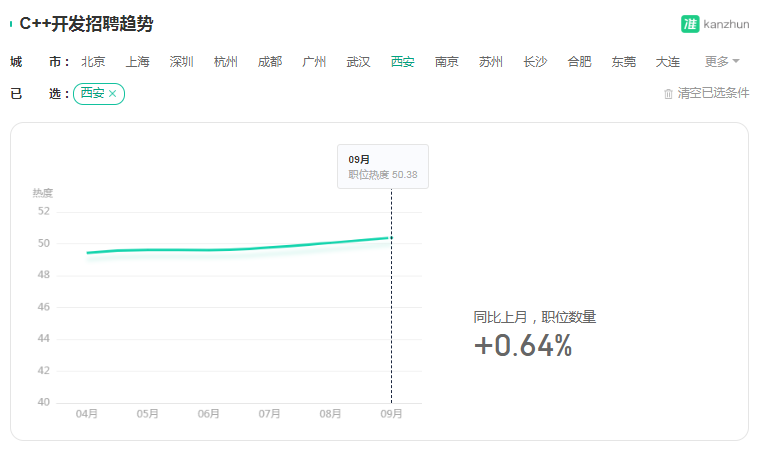Choose 深圳 from the city list
The height and width of the screenshot is (456, 760).
[181, 62]
